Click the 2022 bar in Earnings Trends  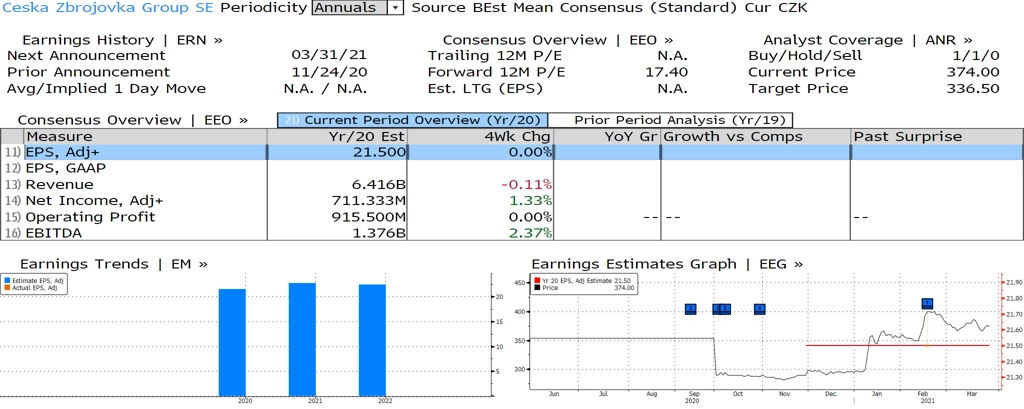372,340
